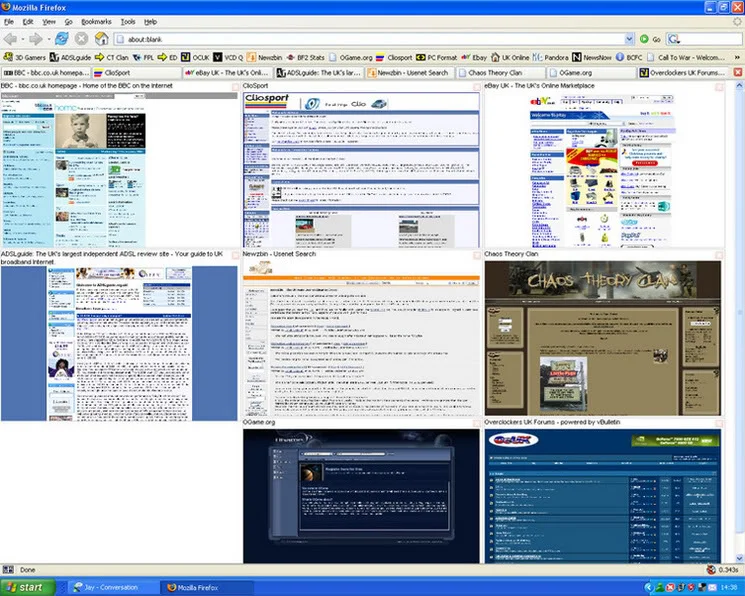The width and height of the screenshot is (745, 596).
Task: Open the UK Online bookmark
Action: tap(510, 57)
